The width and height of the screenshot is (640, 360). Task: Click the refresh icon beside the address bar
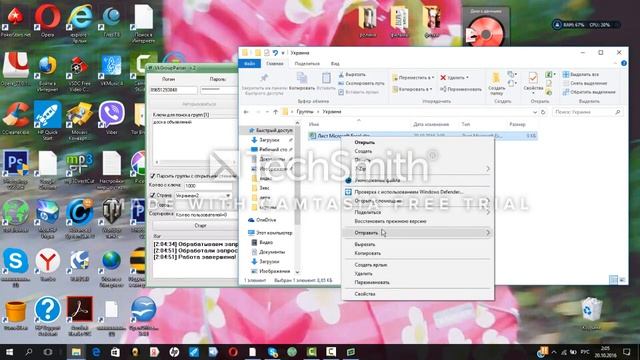pos(543,112)
